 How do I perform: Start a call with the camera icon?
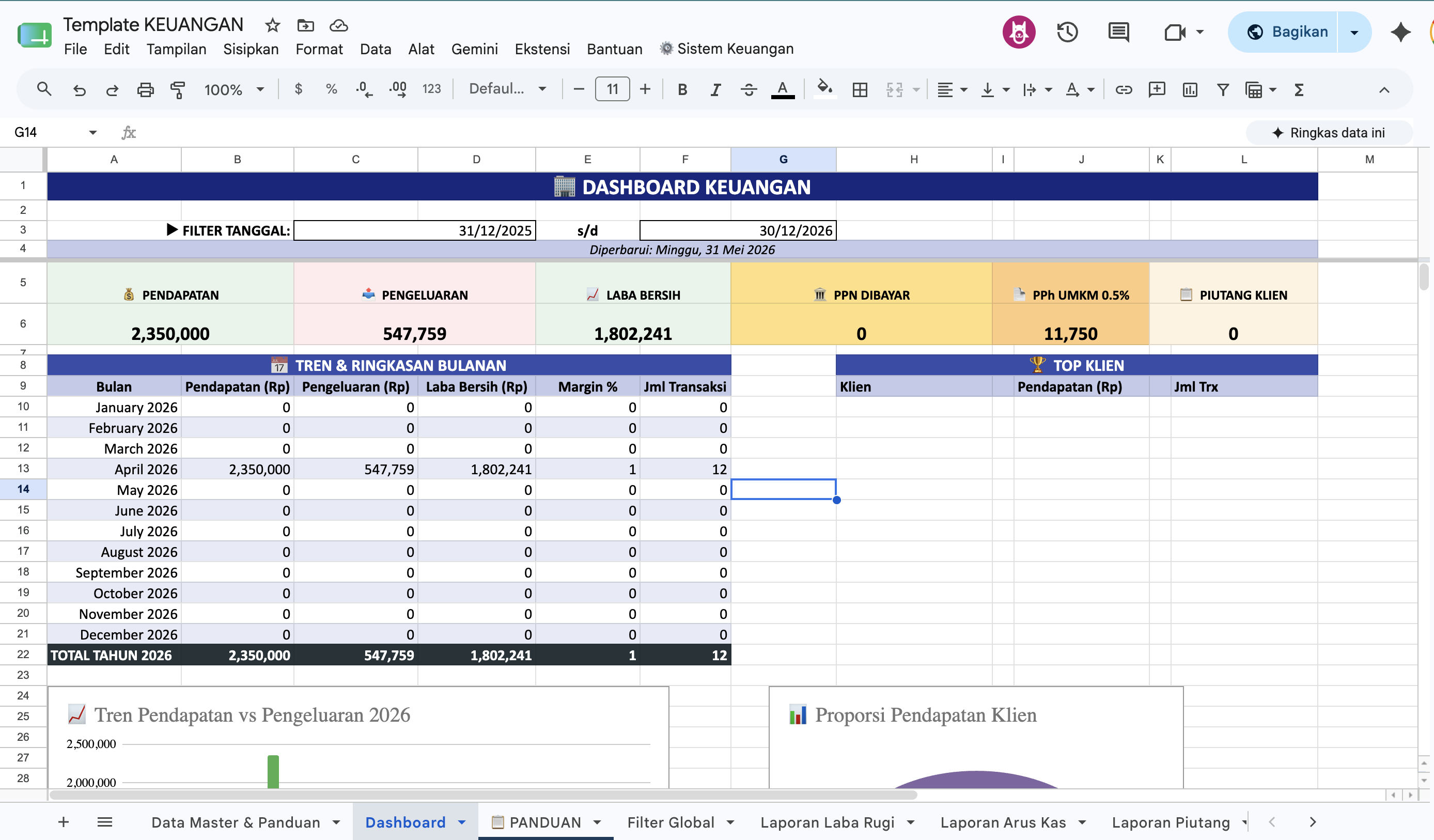pyautogui.click(x=1175, y=32)
